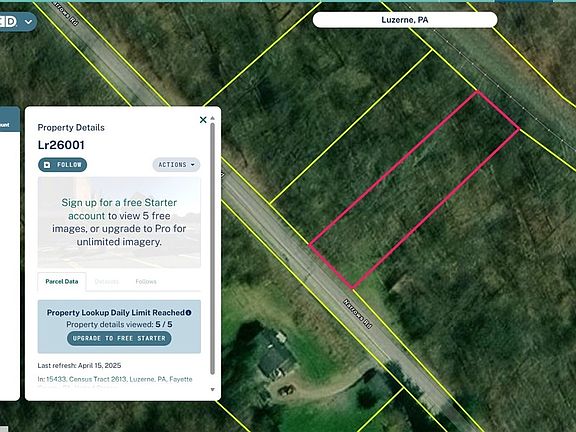
Task: Click the daily limit info icon
Action: click(x=188, y=313)
